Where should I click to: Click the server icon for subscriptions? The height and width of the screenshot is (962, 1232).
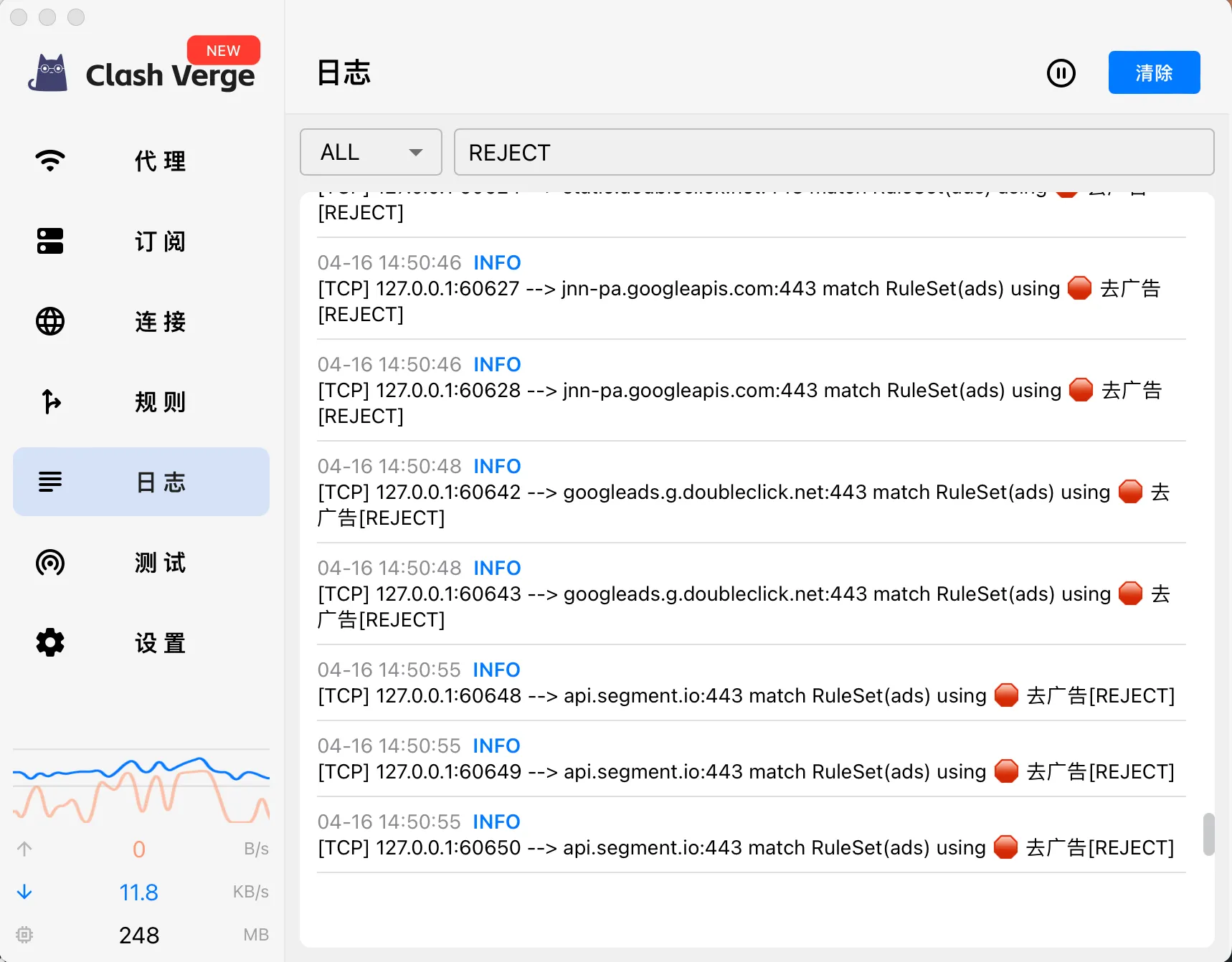[x=50, y=241]
